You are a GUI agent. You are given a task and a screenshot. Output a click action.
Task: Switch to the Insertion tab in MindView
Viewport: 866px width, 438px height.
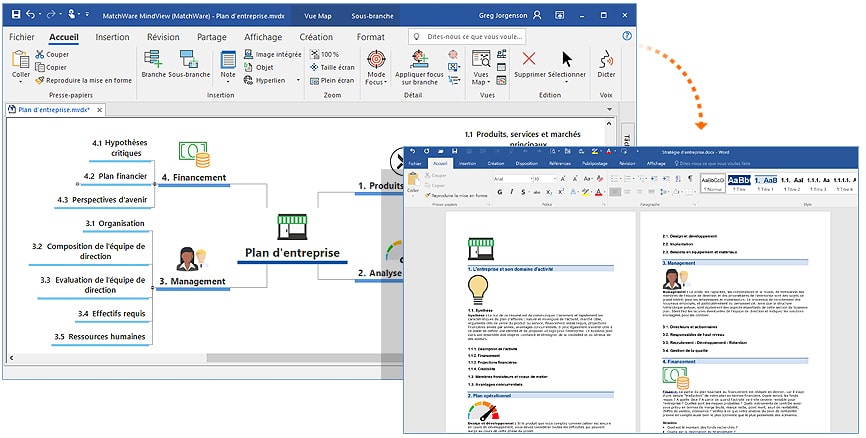click(x=112, y=37)
